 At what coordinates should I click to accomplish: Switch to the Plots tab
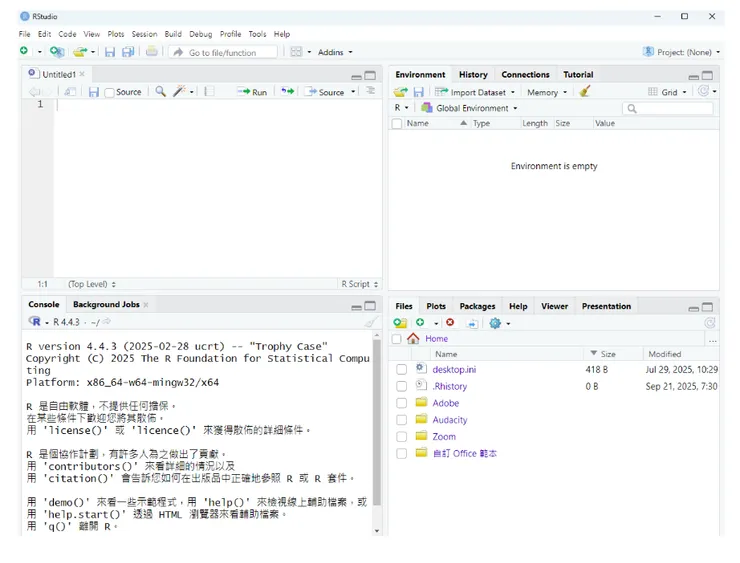436,306
